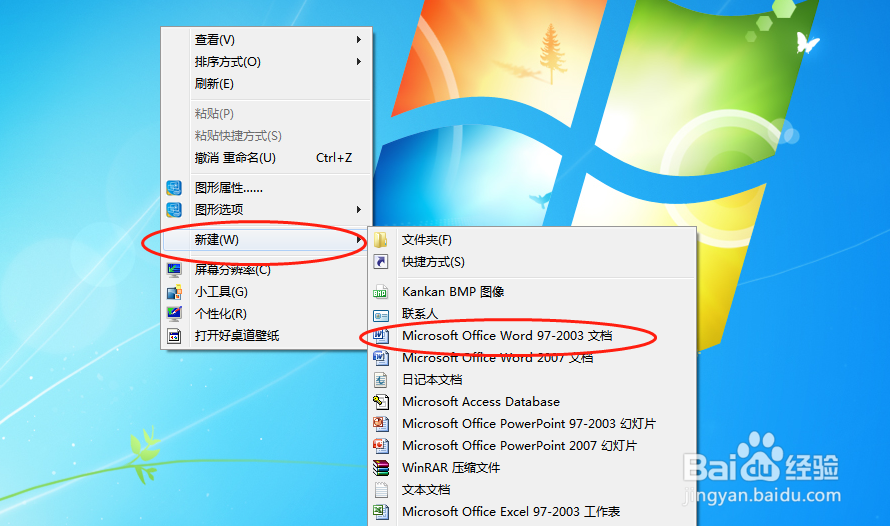Choose PowerPoint 2007 幻灯片 entry
The width and height of the screenshot is (890, 526).
532,446
